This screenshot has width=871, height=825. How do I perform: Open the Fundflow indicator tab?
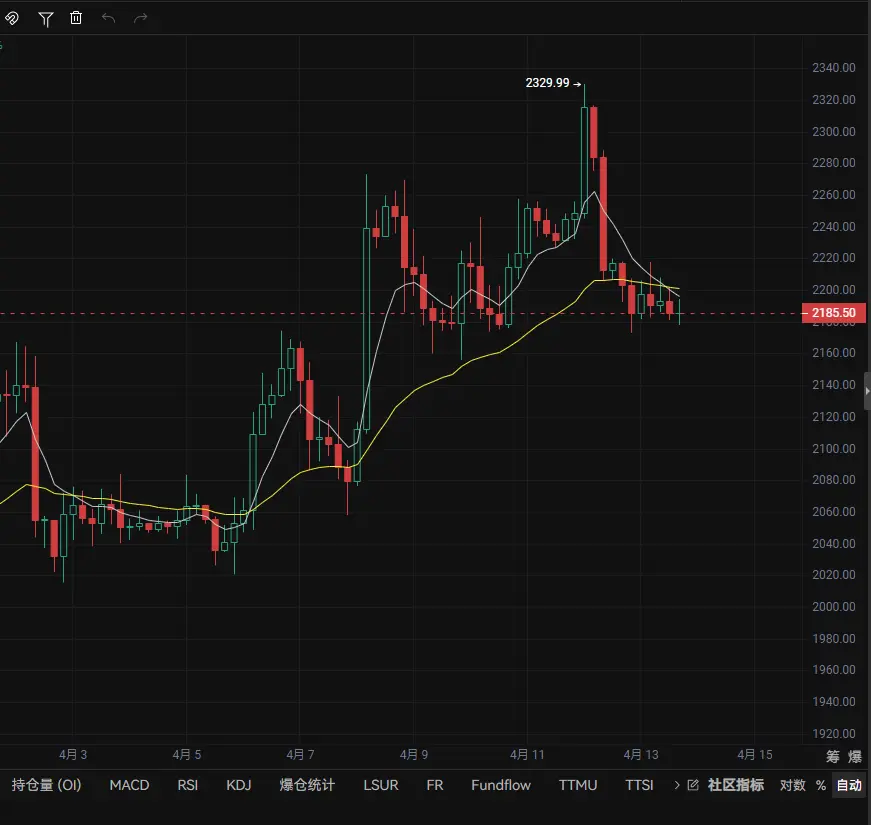point(500,784)
